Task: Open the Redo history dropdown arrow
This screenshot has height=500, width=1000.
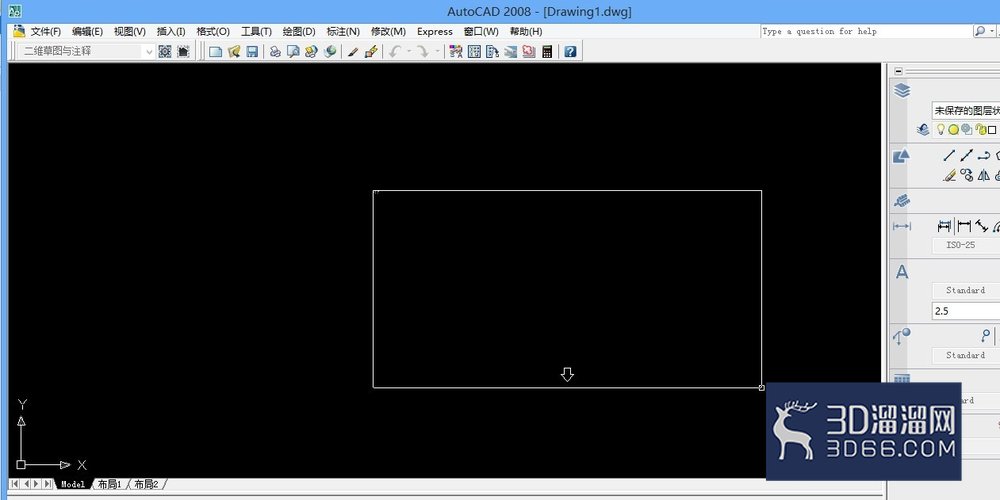Action: [x=437, y=52]
